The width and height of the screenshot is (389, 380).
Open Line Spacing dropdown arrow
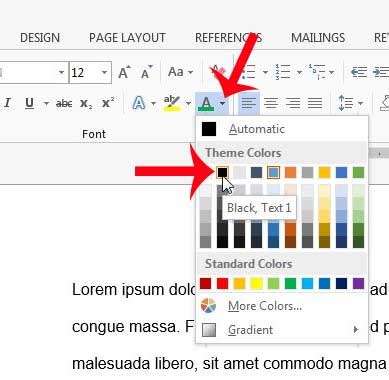coord(361,104)
